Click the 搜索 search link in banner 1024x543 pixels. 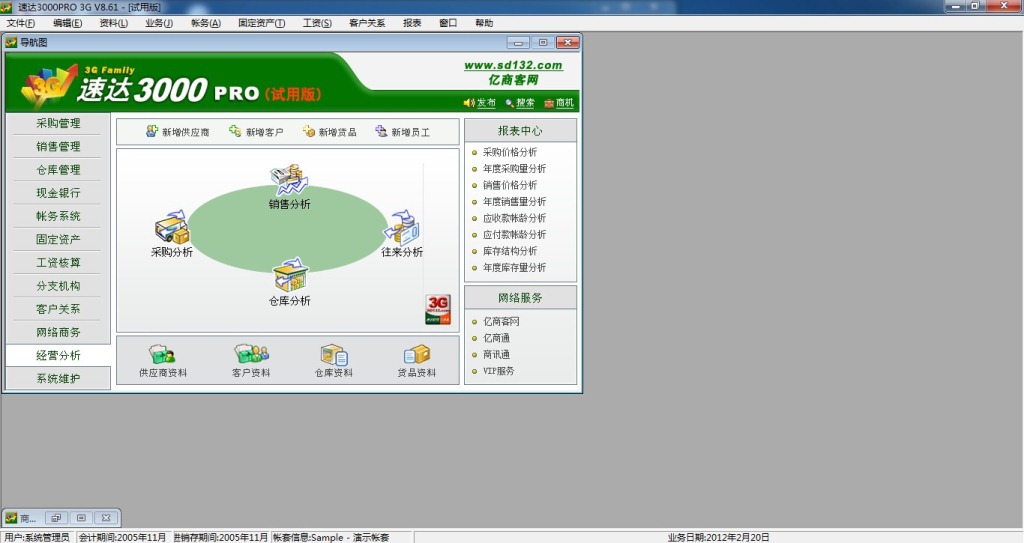click(x=520, y=103)
